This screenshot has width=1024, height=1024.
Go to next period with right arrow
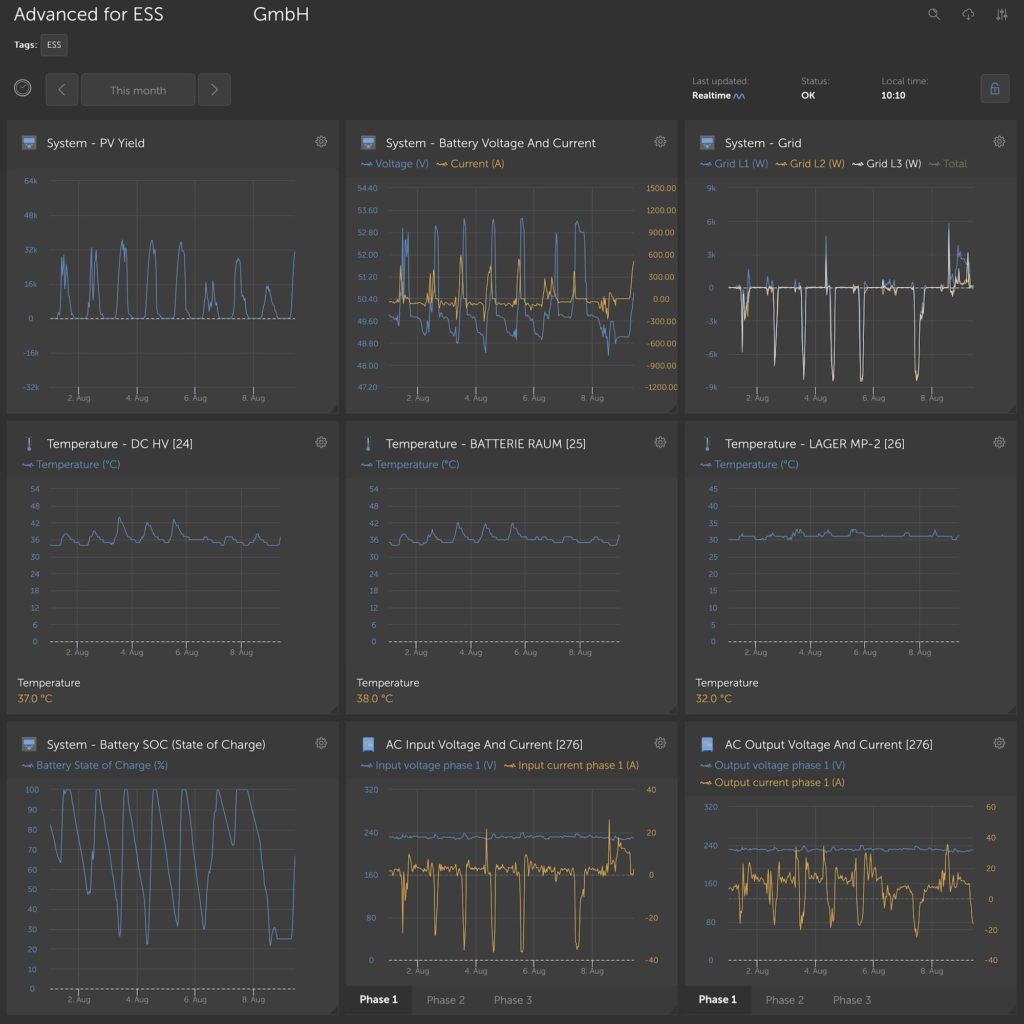[214, 89]
